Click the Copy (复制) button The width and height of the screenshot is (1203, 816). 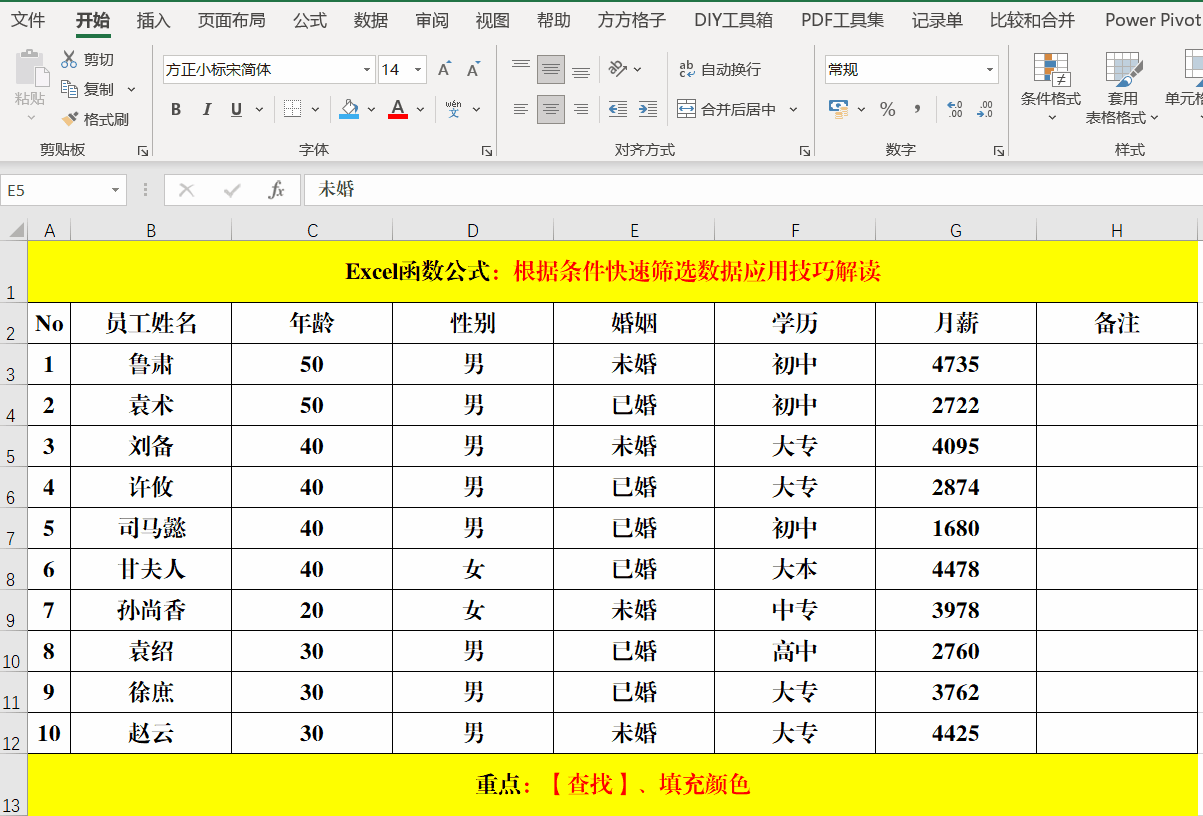(x=88, y=89)
